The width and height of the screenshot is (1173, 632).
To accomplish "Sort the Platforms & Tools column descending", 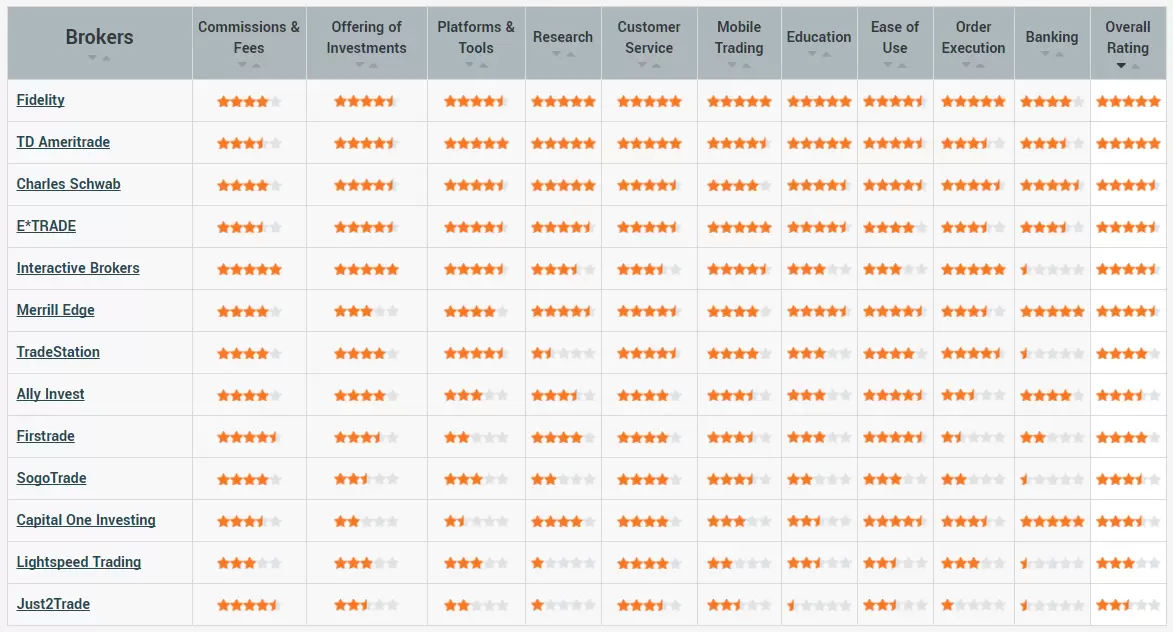I will [469, 64].
